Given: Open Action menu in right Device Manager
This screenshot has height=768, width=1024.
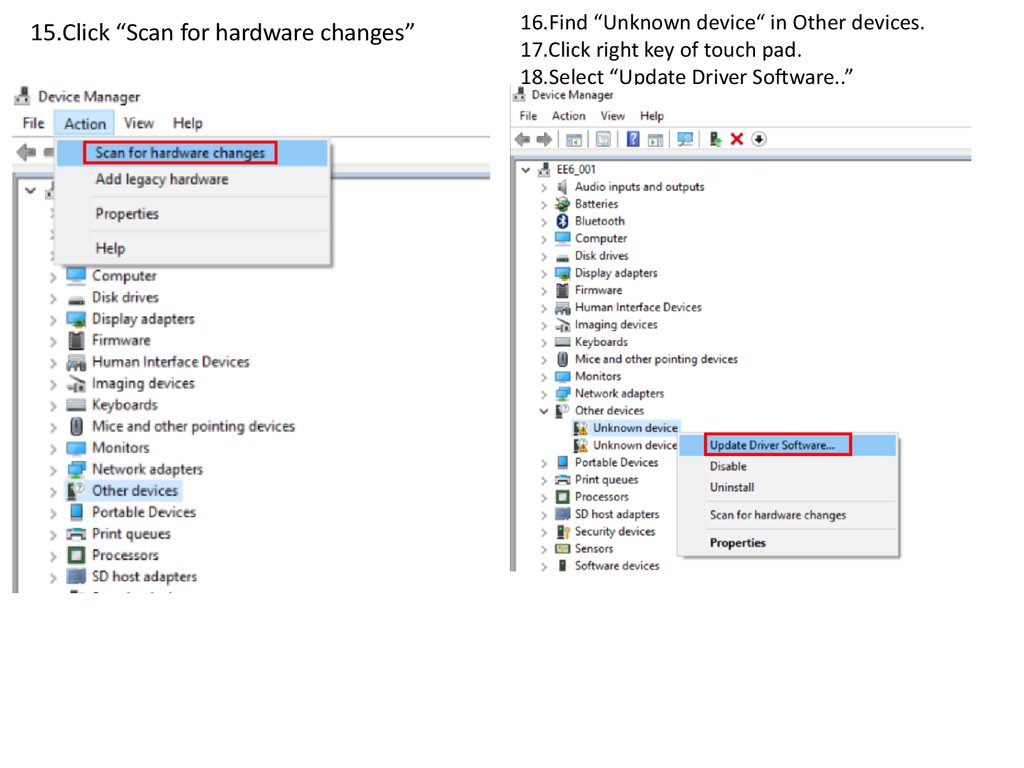Looking at the screenshot, I should [569, 116].
